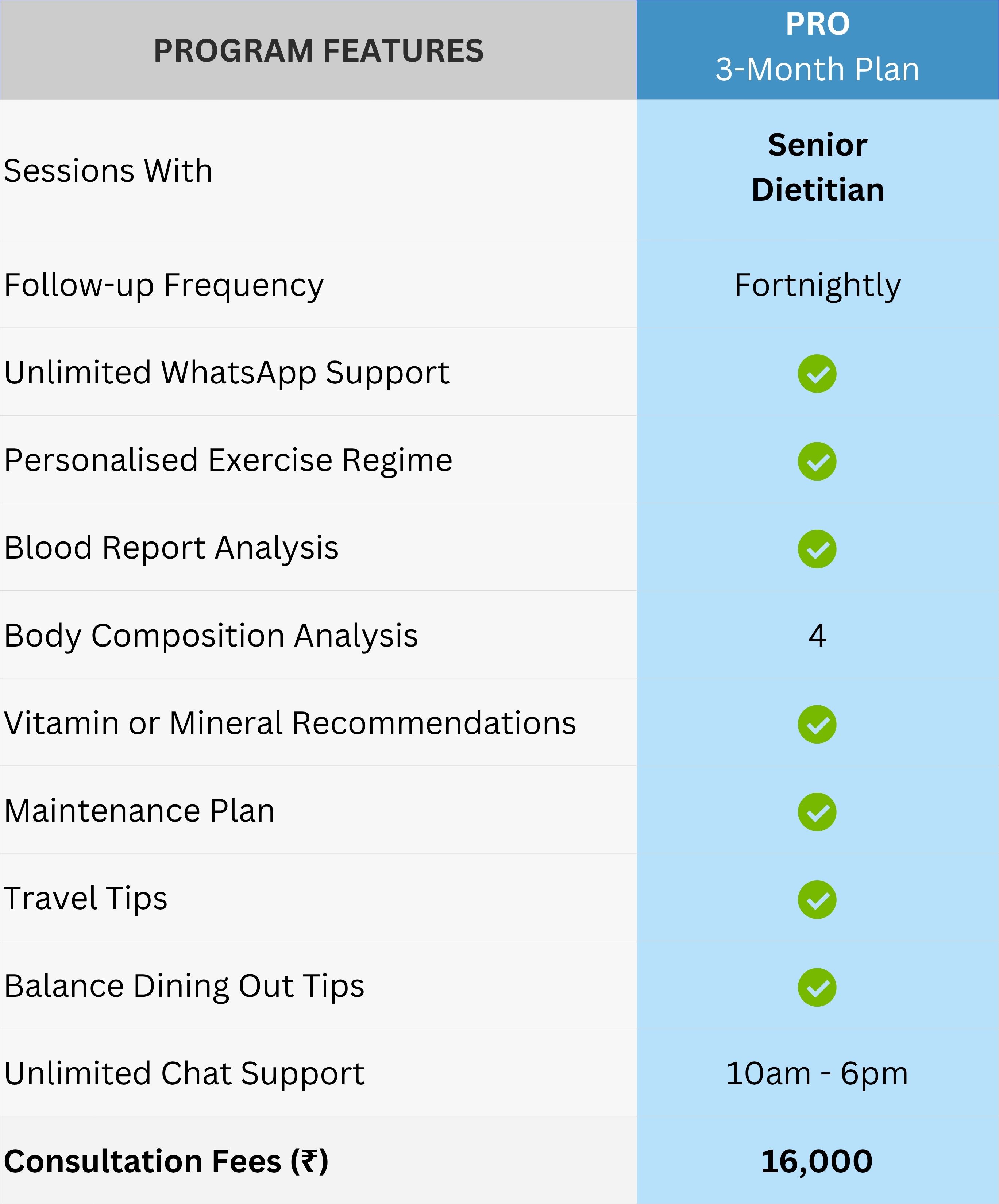Click the Body Composition Analysis label
The height and width of the screenshot is (1204, 999).
(x=211, y=636)
